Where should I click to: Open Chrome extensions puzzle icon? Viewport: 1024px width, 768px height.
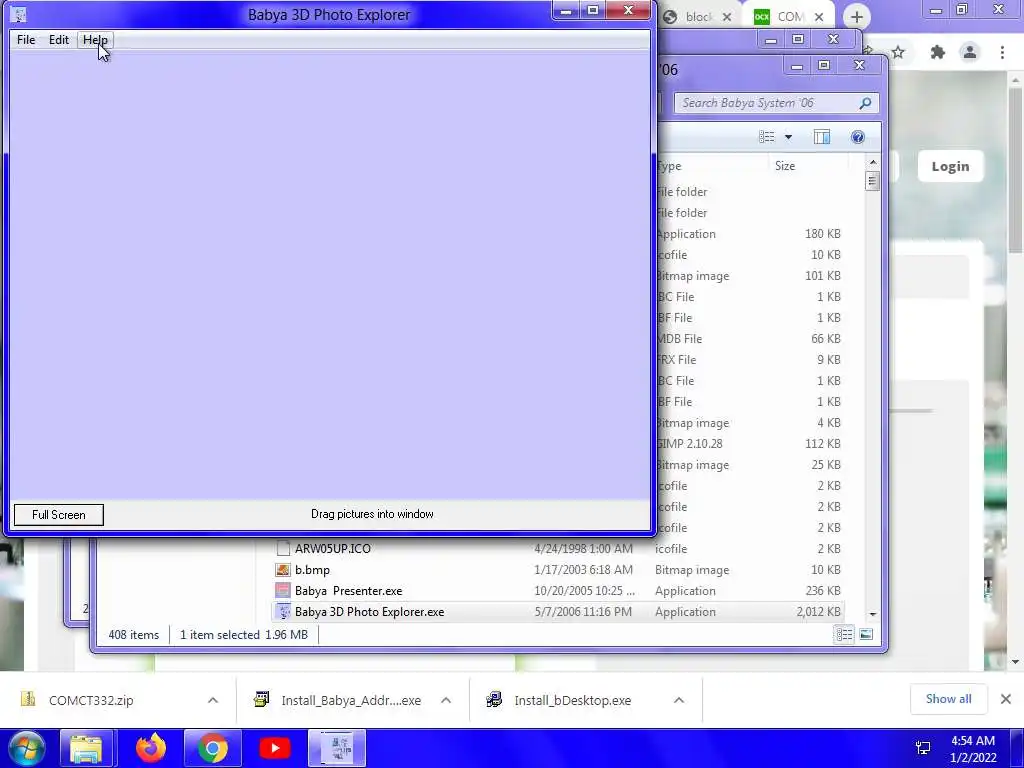[938, 52]
